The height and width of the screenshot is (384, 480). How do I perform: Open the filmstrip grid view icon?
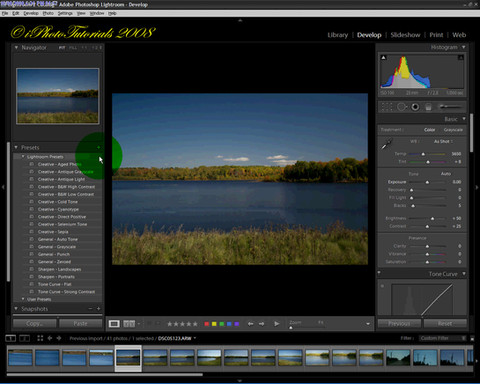40,338
